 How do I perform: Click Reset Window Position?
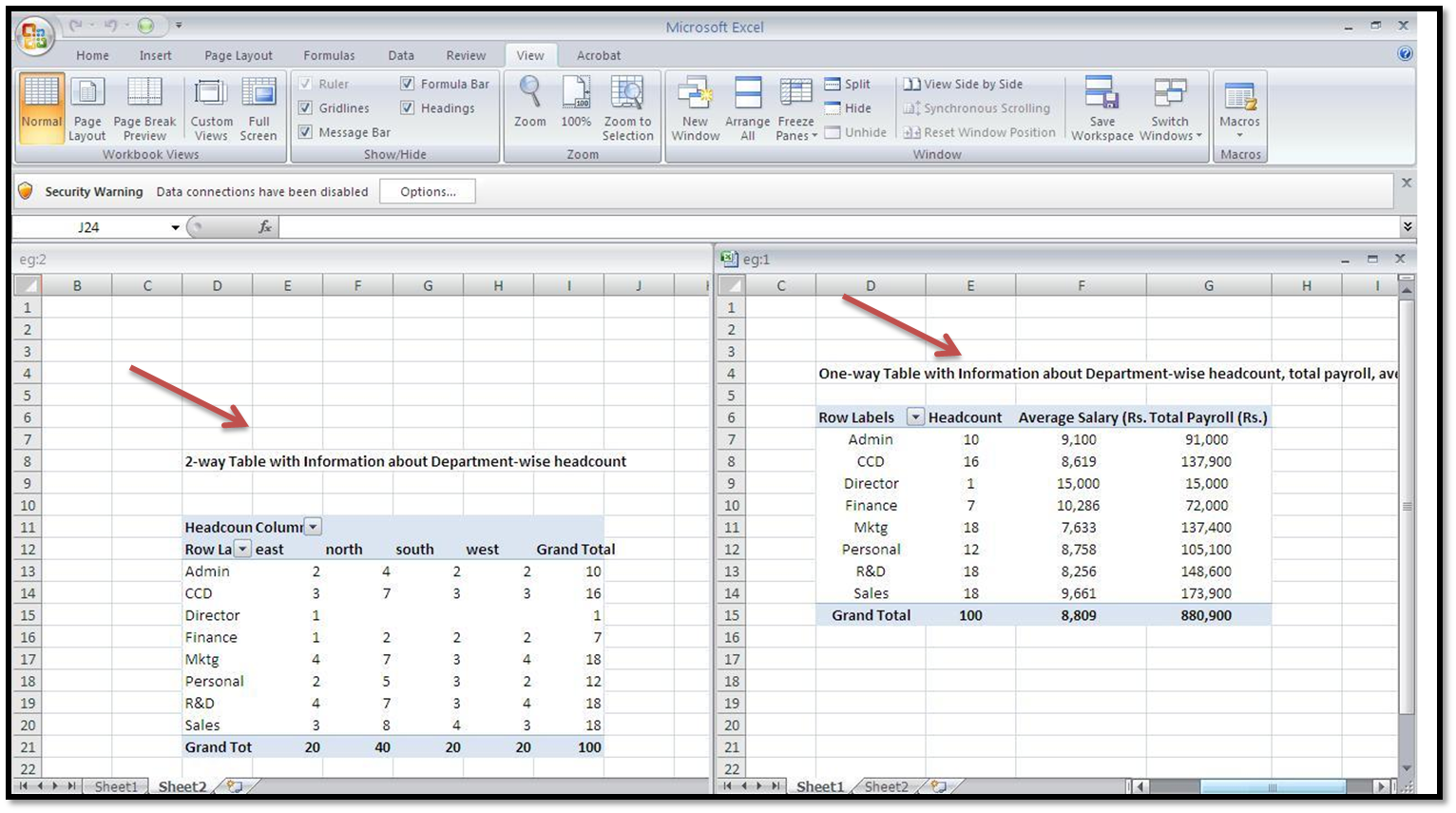pos(980,132)
